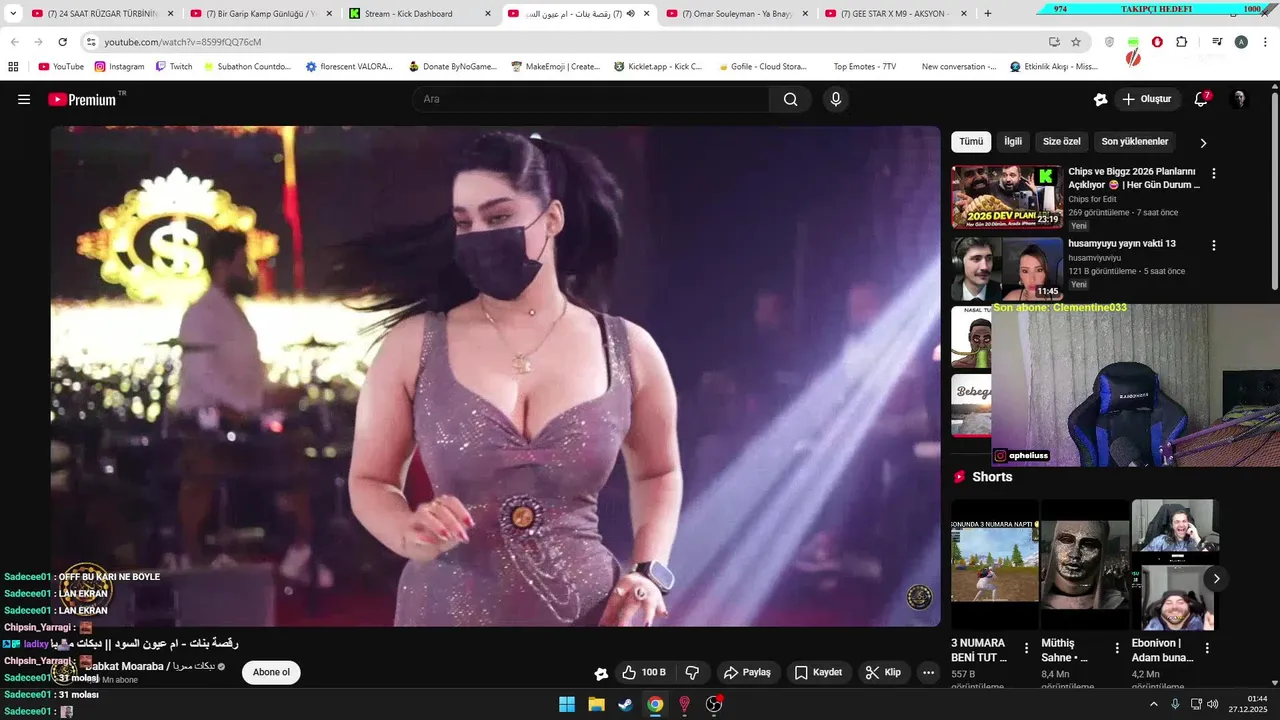Mute the playing tab's speaker icon
This screenshot has width=1280, height=720.
point(631,14)
